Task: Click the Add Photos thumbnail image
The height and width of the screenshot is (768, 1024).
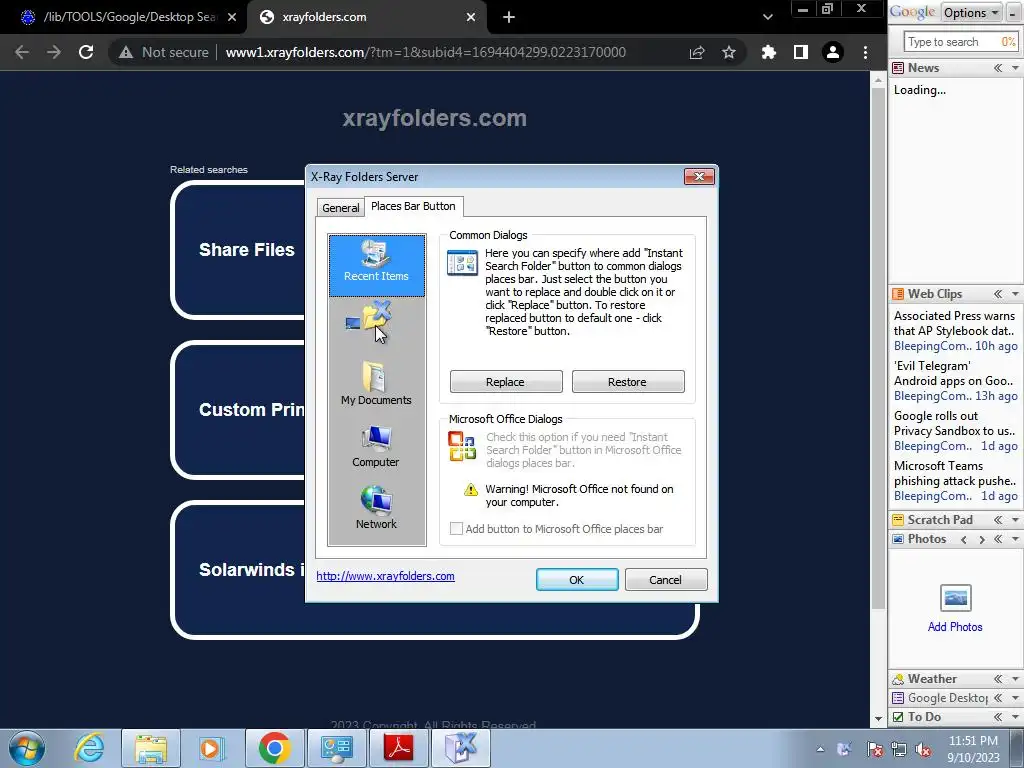Action: [x=955, y=598]
